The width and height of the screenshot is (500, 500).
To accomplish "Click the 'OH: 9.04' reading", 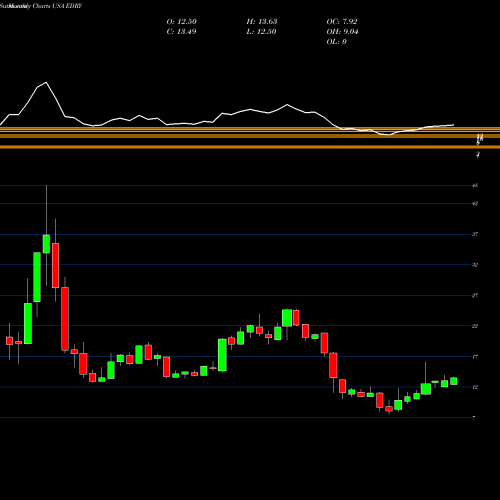I will 343,32.
